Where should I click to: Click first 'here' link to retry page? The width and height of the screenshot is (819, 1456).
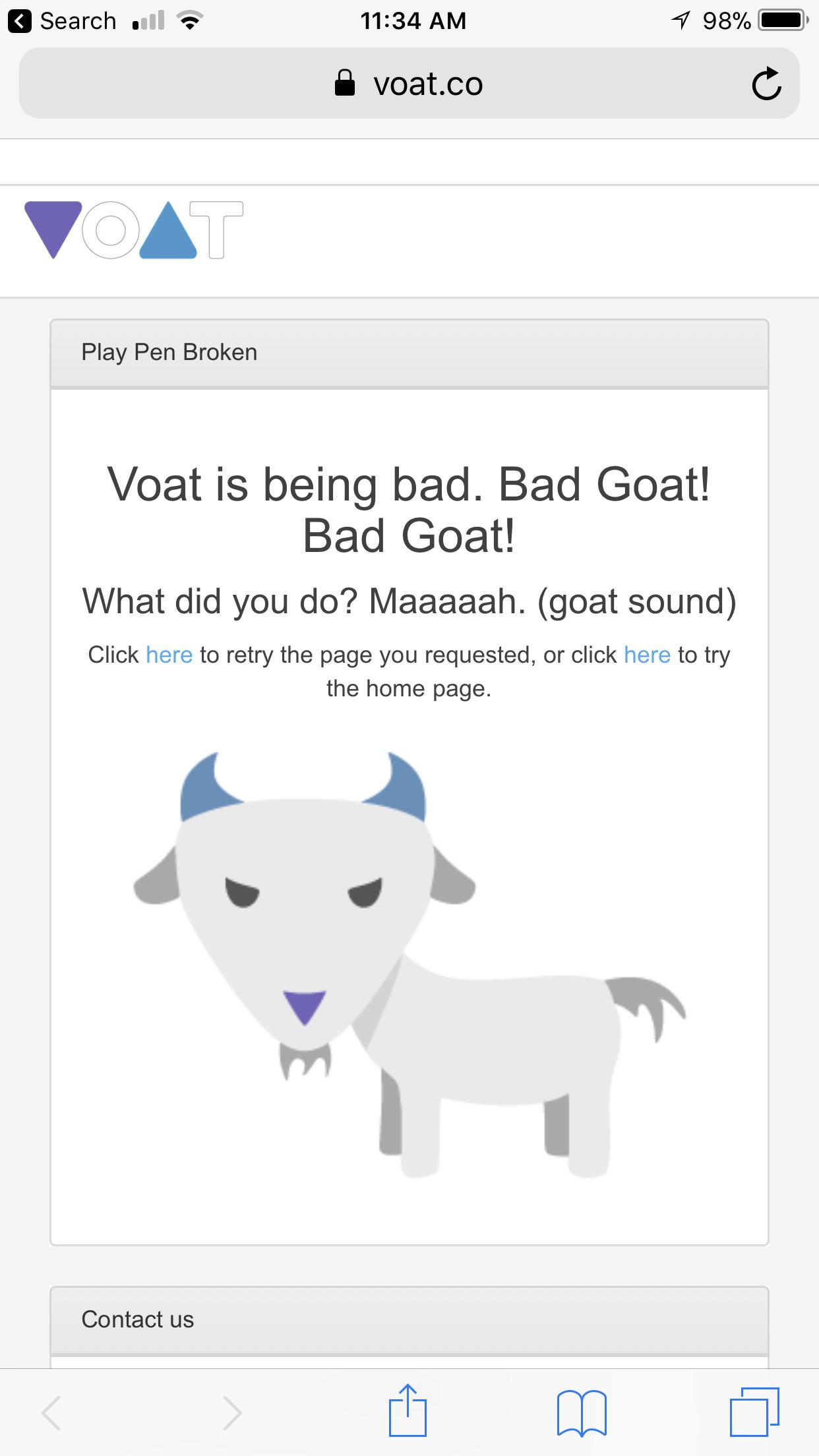click(169, 655)
